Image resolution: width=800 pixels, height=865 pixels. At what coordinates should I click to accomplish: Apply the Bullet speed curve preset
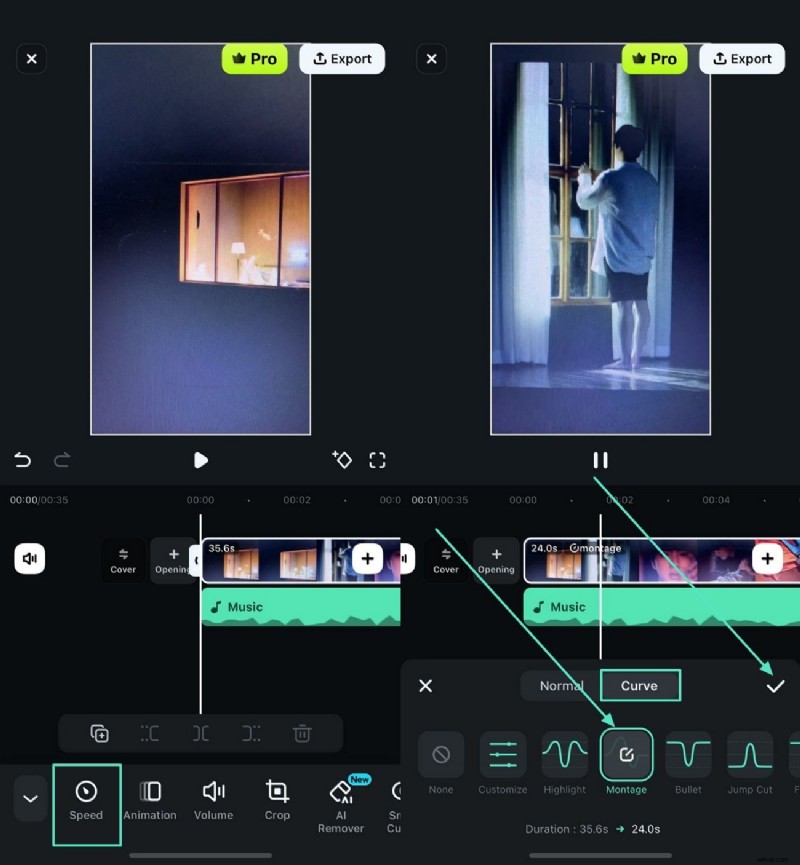[688, 755]
